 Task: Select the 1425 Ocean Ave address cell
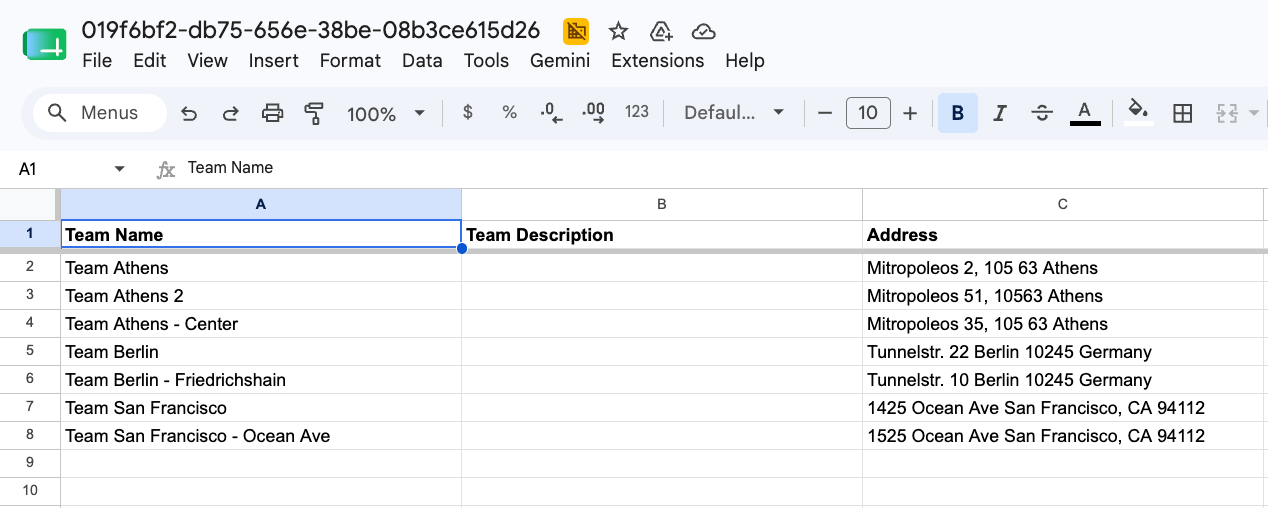tap(1063, 408)
